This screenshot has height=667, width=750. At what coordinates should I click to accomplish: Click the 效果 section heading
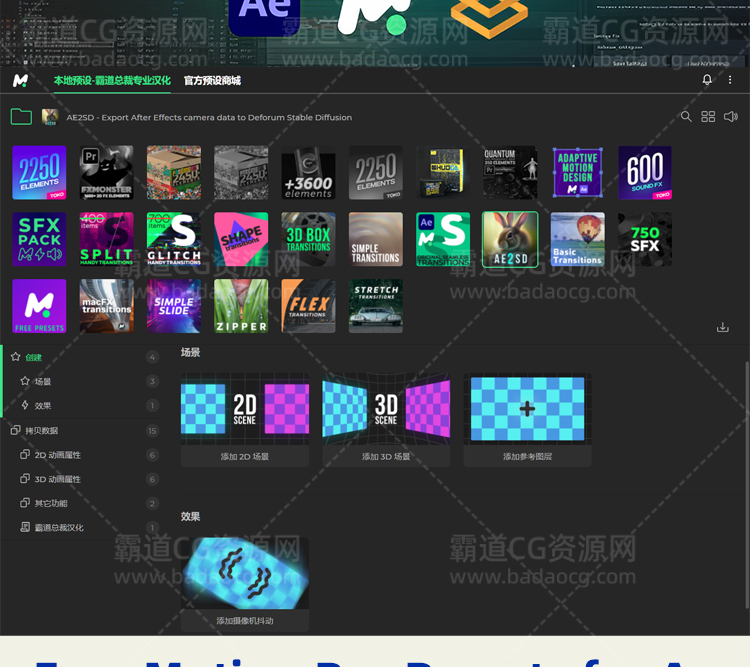pos(190,516)
